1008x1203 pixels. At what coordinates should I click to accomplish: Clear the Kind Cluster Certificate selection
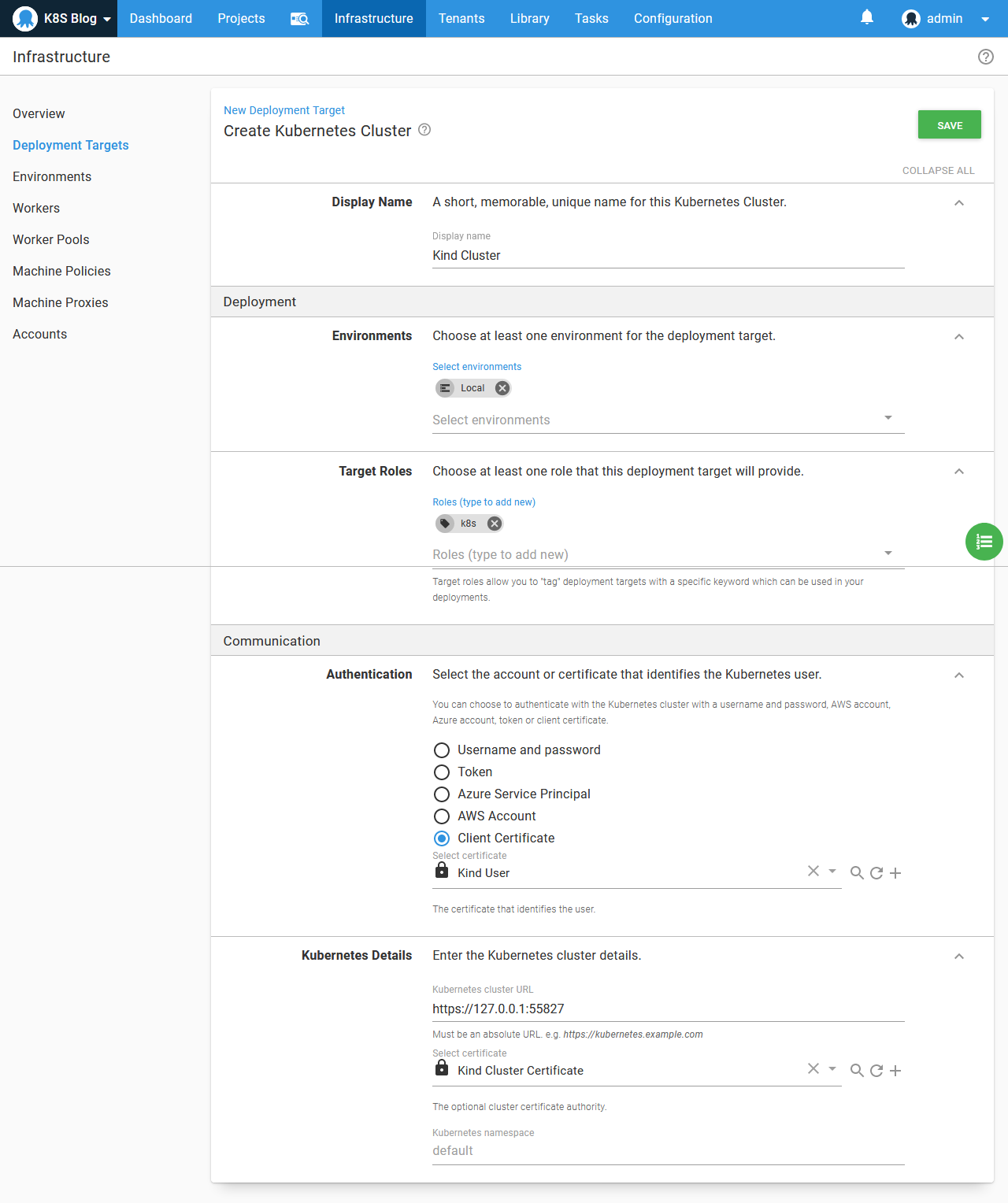813,1068
